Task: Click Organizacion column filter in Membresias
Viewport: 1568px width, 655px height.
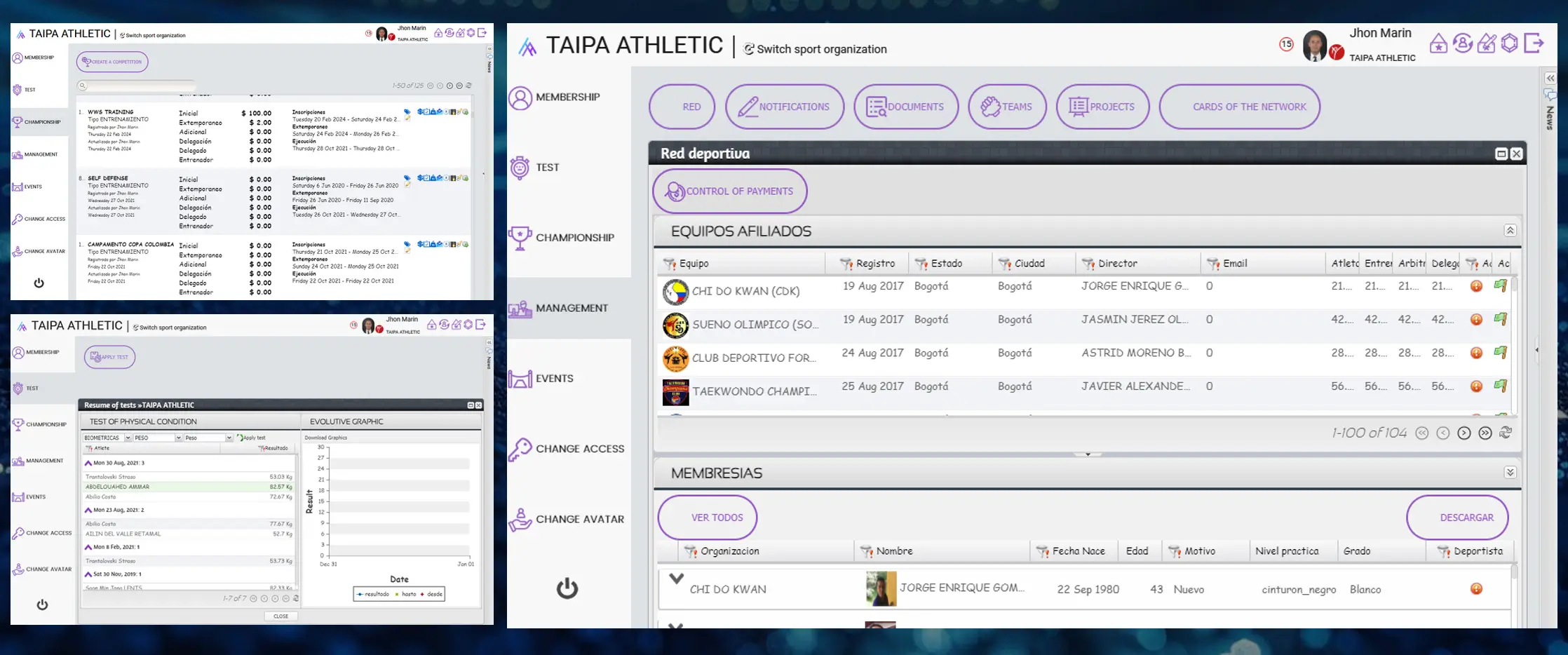Action: click(691, 551)
